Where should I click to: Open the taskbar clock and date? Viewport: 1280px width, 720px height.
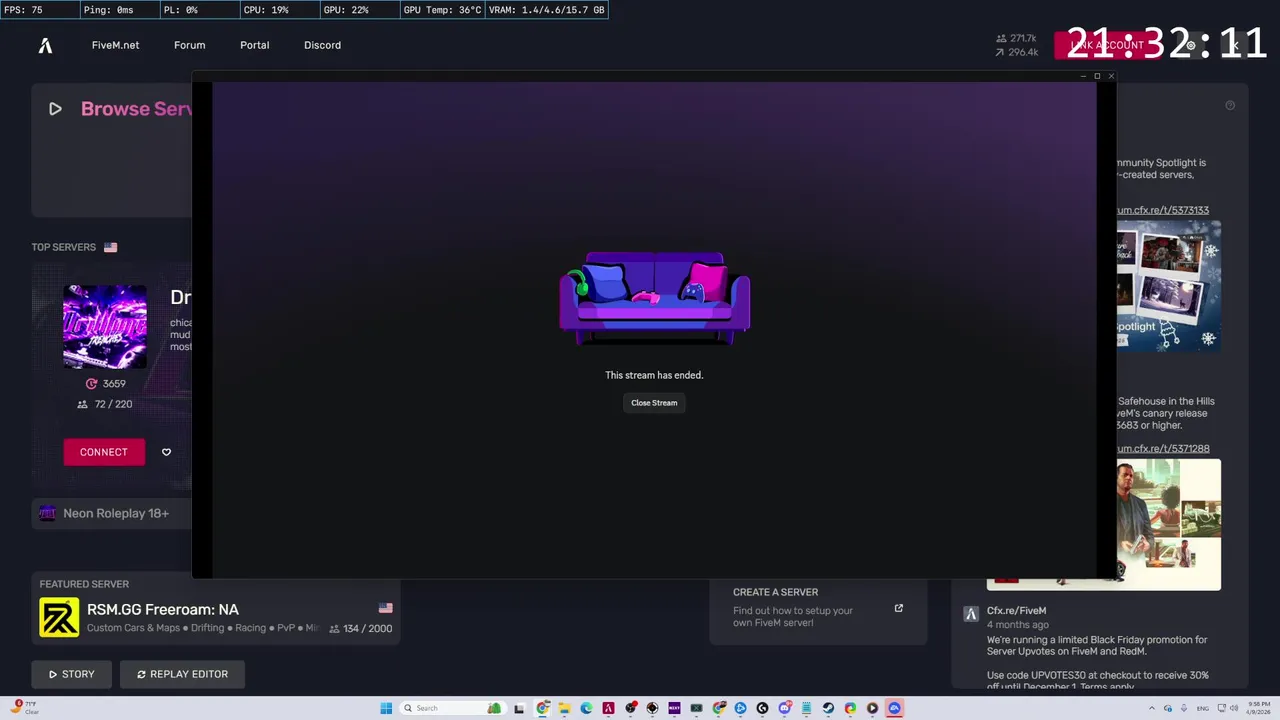click(1258, 708)
